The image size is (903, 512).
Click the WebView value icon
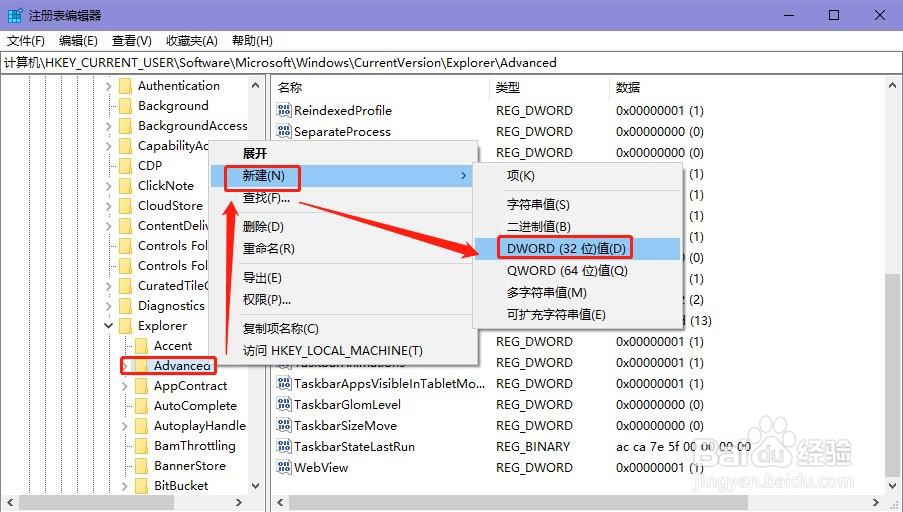284,467
